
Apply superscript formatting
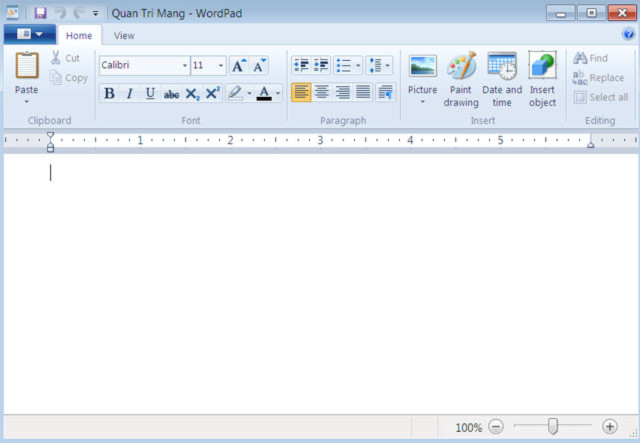tap(212, 94)
